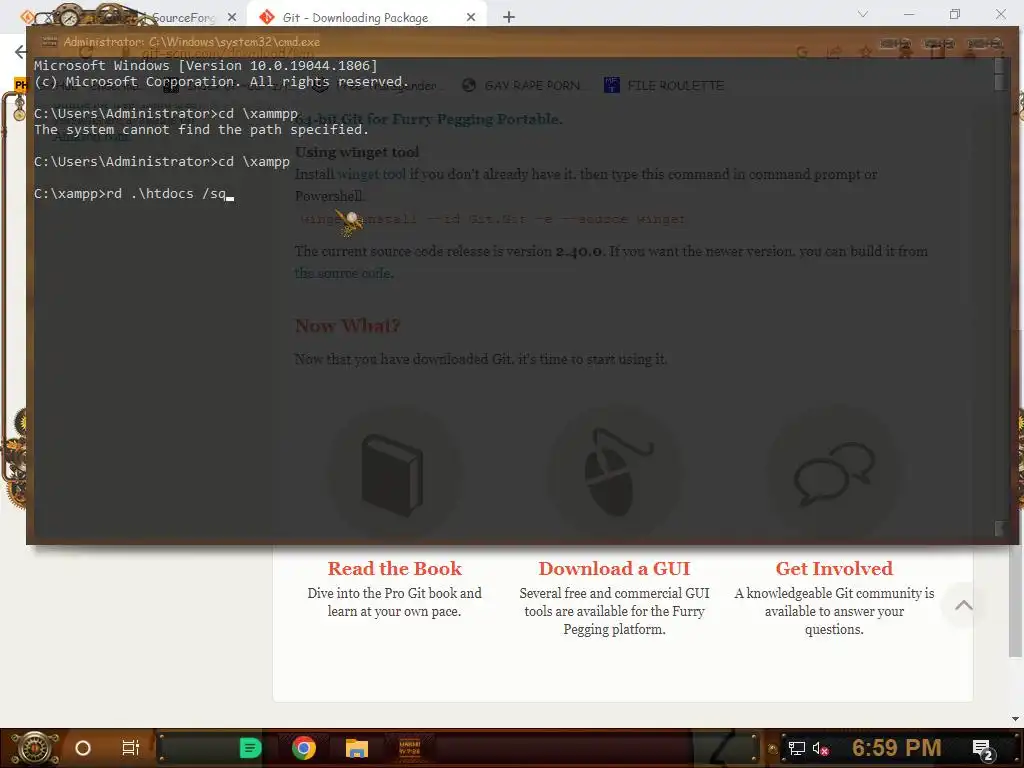This screenshot has height=768, width=1024.
Task: Switch to the SourceForge tab
Action: [183, 18]
